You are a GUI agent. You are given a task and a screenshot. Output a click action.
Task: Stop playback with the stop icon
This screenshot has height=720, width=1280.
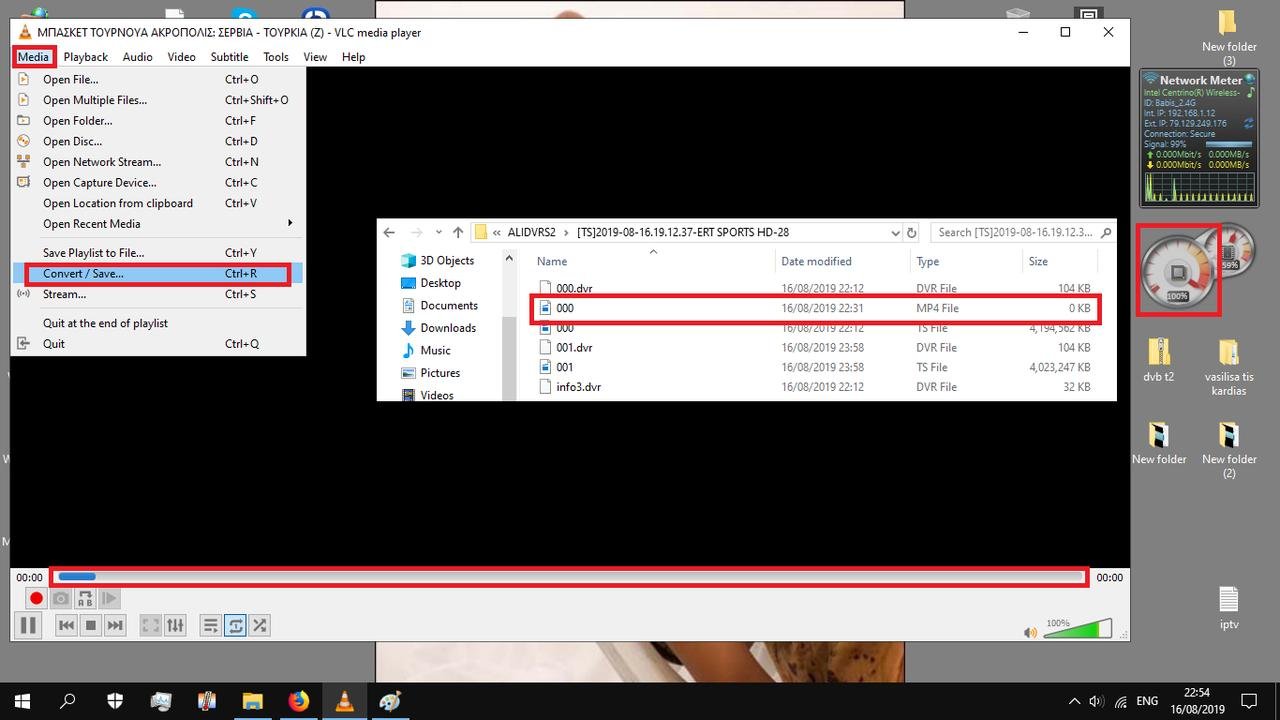(91, 625)
